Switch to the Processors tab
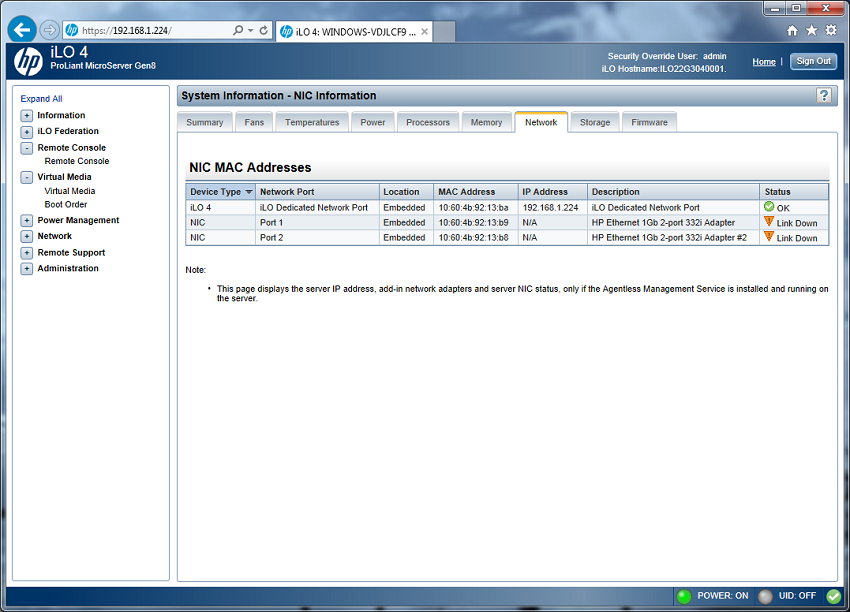This screenshot has width=850, height=612. click(428, 122)
